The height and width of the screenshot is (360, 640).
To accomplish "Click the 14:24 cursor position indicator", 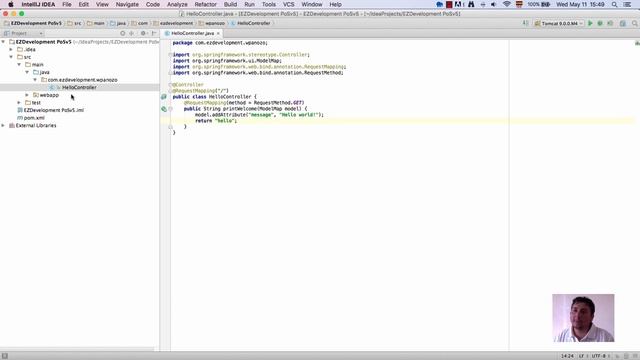I will [567, 356].
